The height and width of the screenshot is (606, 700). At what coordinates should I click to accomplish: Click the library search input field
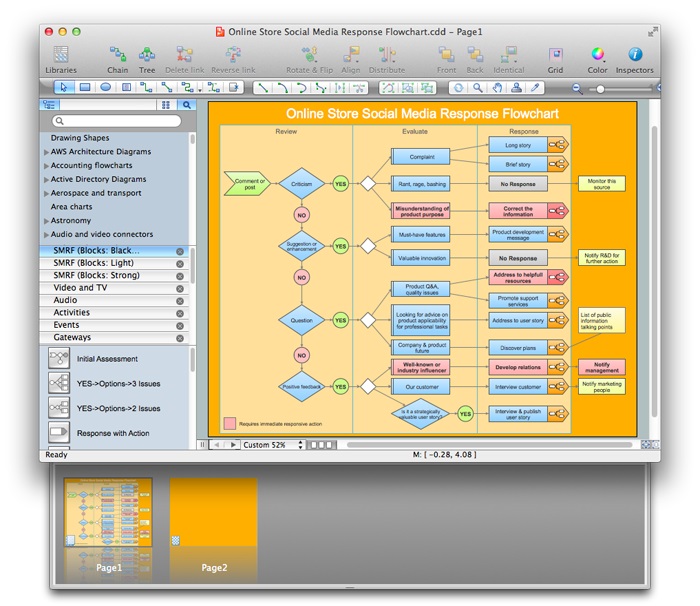117,121
